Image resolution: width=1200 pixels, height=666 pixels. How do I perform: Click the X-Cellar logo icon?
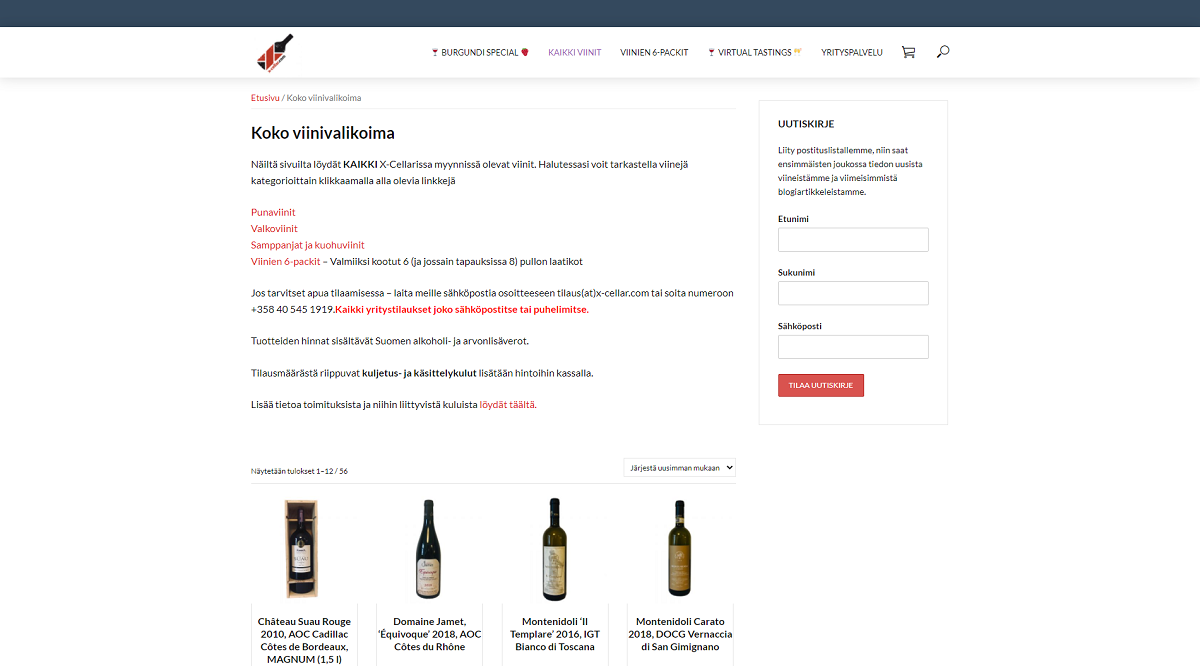[x=275, y=52]
